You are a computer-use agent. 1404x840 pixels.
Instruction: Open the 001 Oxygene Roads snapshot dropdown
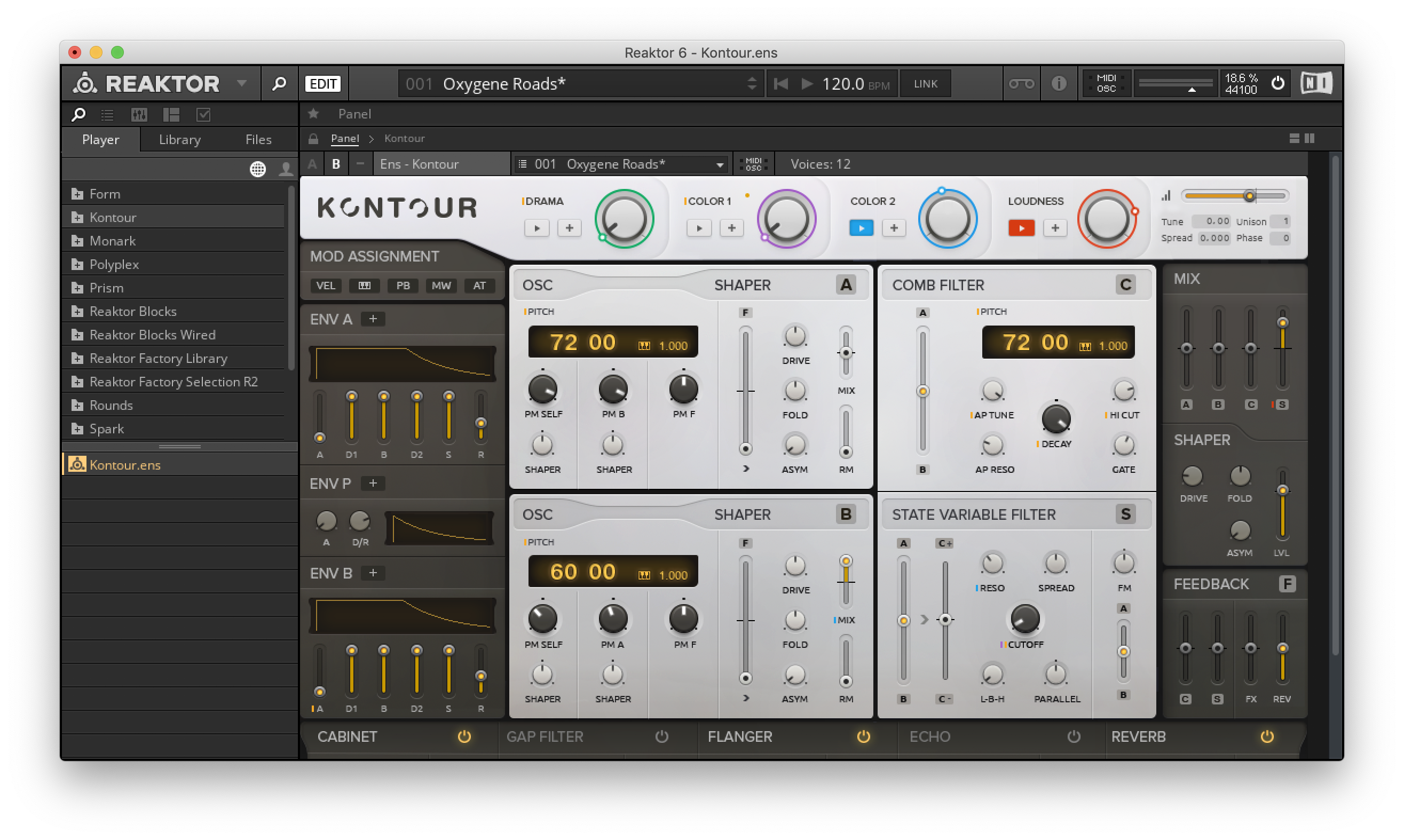pyautogui.click(x=621, y=164)
